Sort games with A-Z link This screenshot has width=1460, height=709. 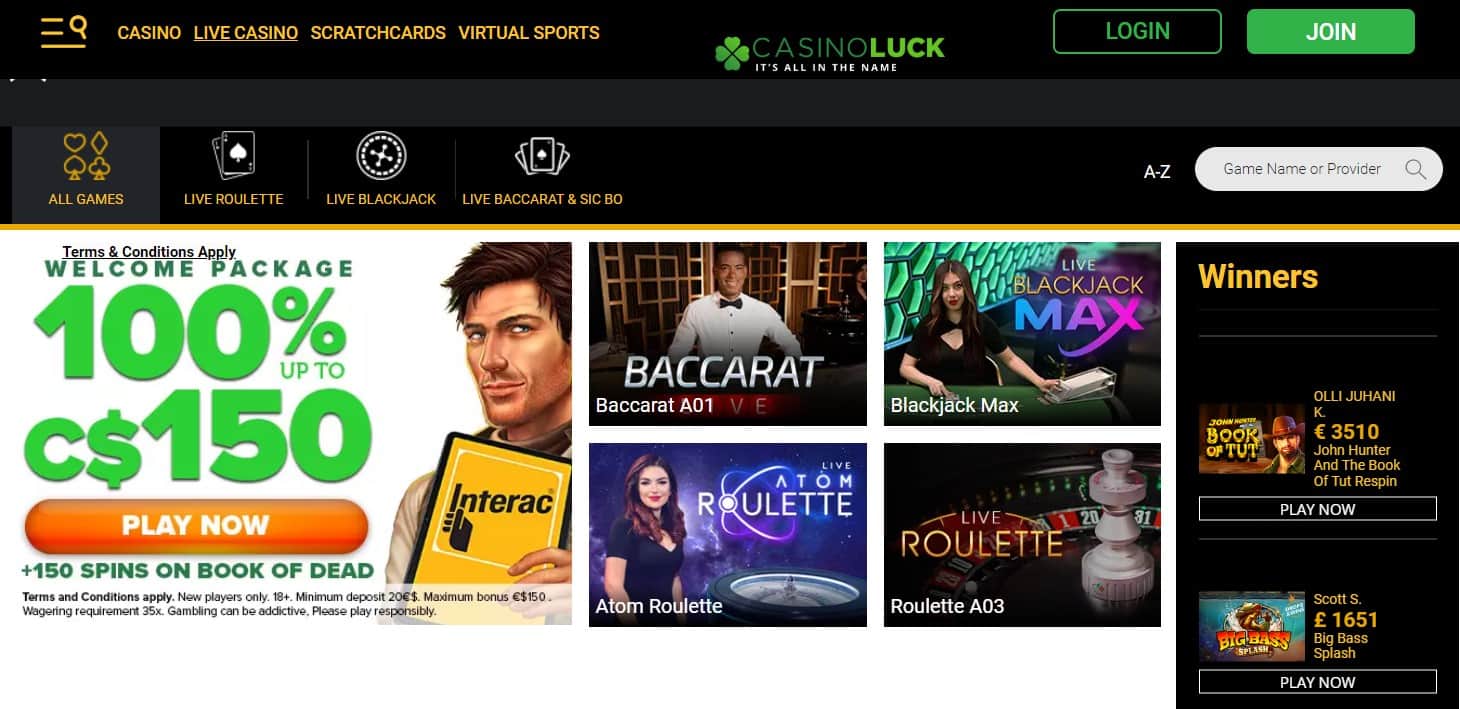1157,172
